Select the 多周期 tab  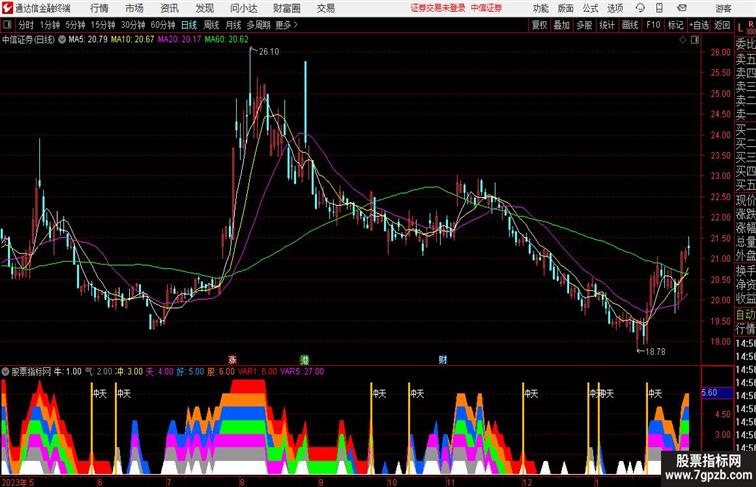pyautogui.click(x=258, y=25)
